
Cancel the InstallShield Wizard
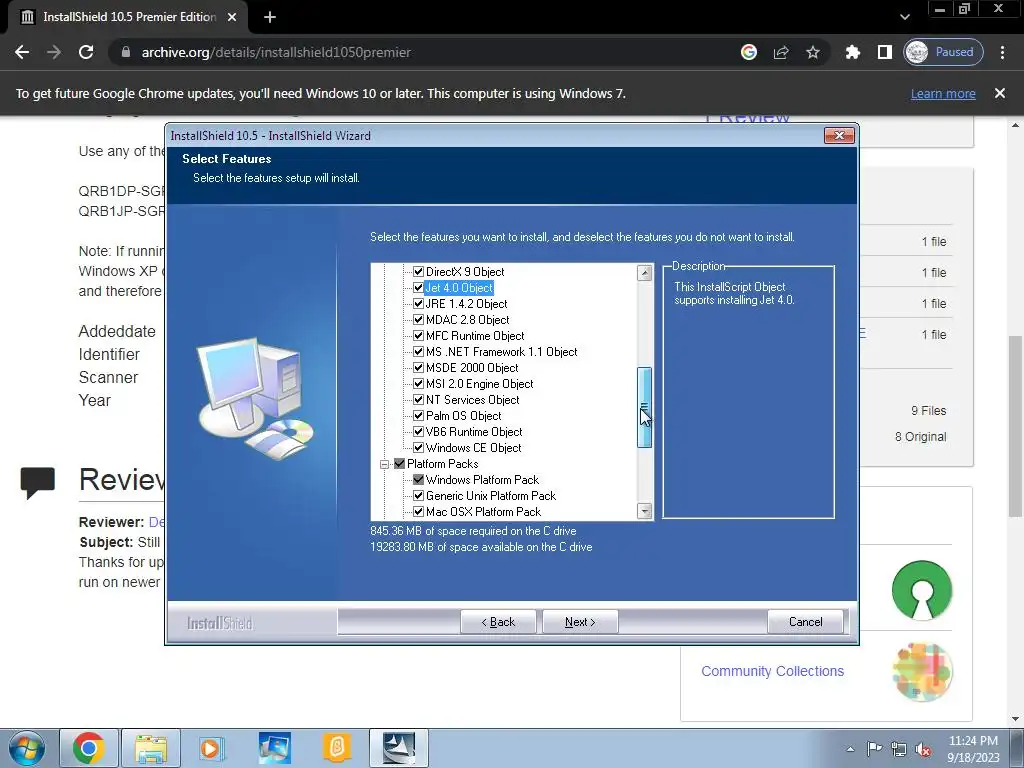click(805, 622)
